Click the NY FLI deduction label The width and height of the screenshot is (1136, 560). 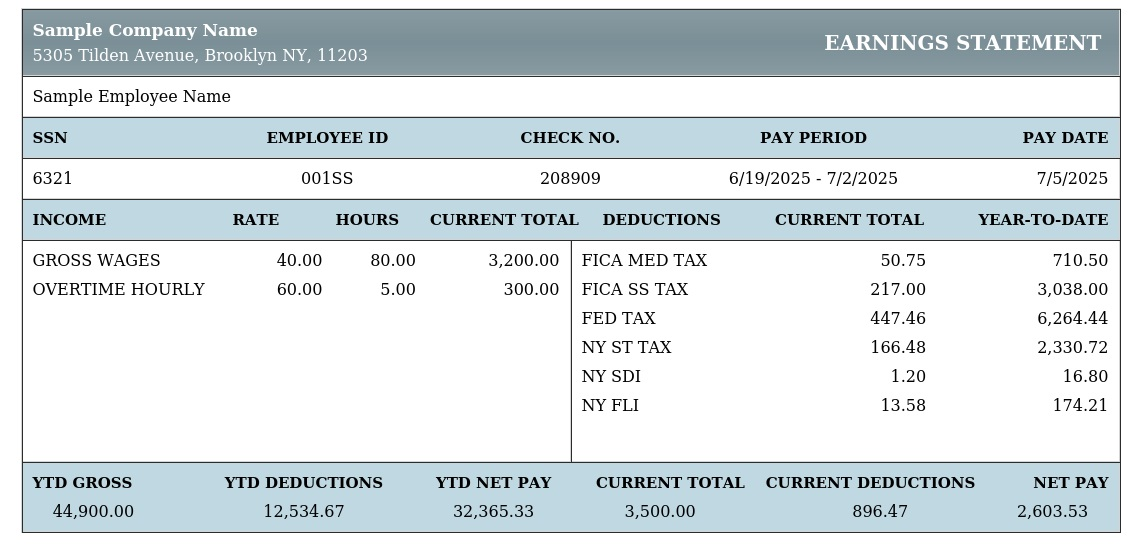pyautogui.click(x=610, y=406)
